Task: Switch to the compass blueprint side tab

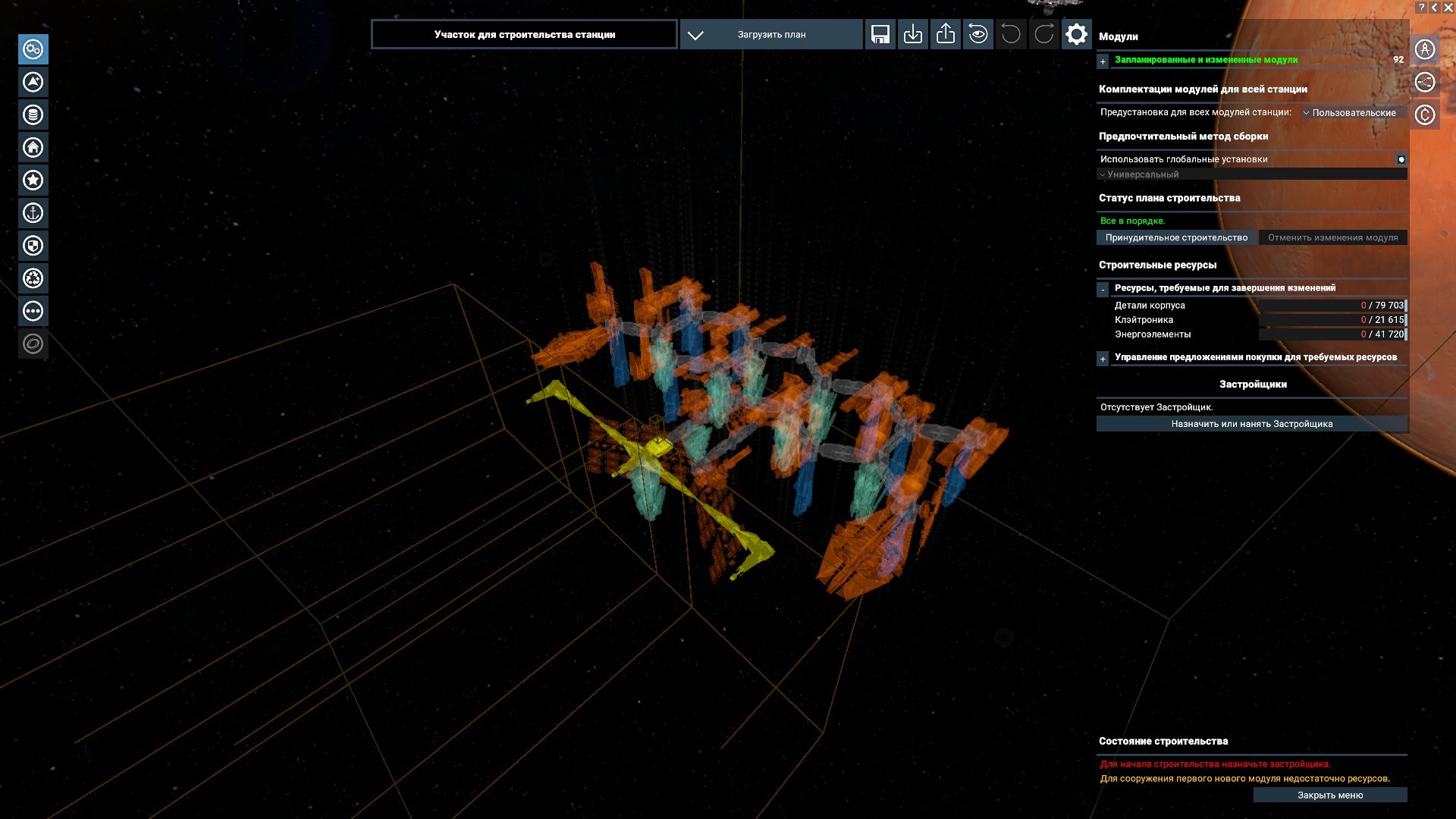Action: coord(1425,49)
